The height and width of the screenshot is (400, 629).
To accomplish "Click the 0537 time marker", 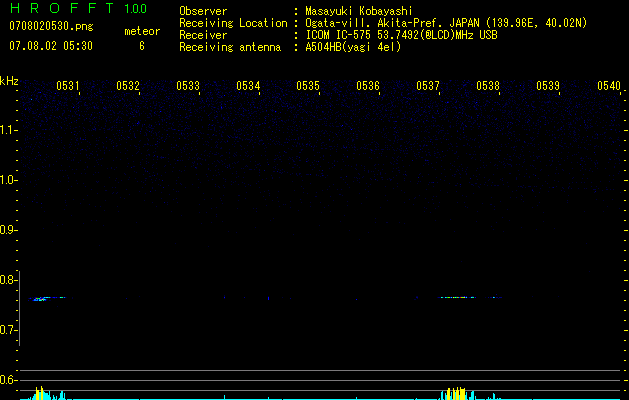I will point(428,86).
